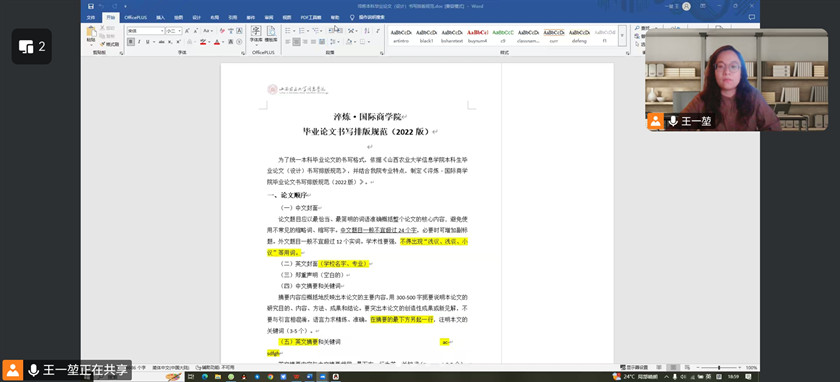This screenshot has height=382, width=840.
Task: Open the font size dropdown
Action: pos(174,31)
